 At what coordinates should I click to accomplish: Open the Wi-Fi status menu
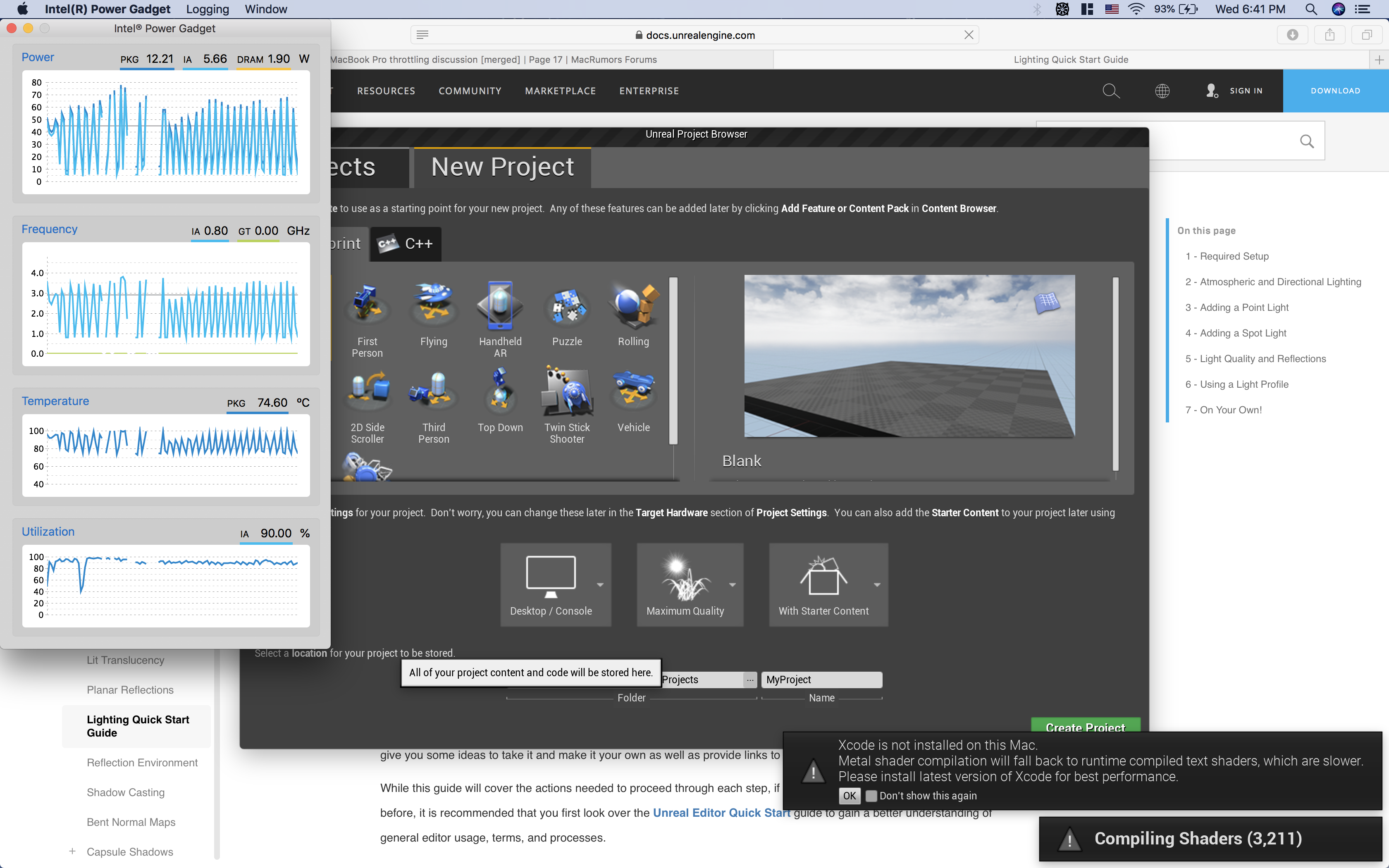[1136, 9]
